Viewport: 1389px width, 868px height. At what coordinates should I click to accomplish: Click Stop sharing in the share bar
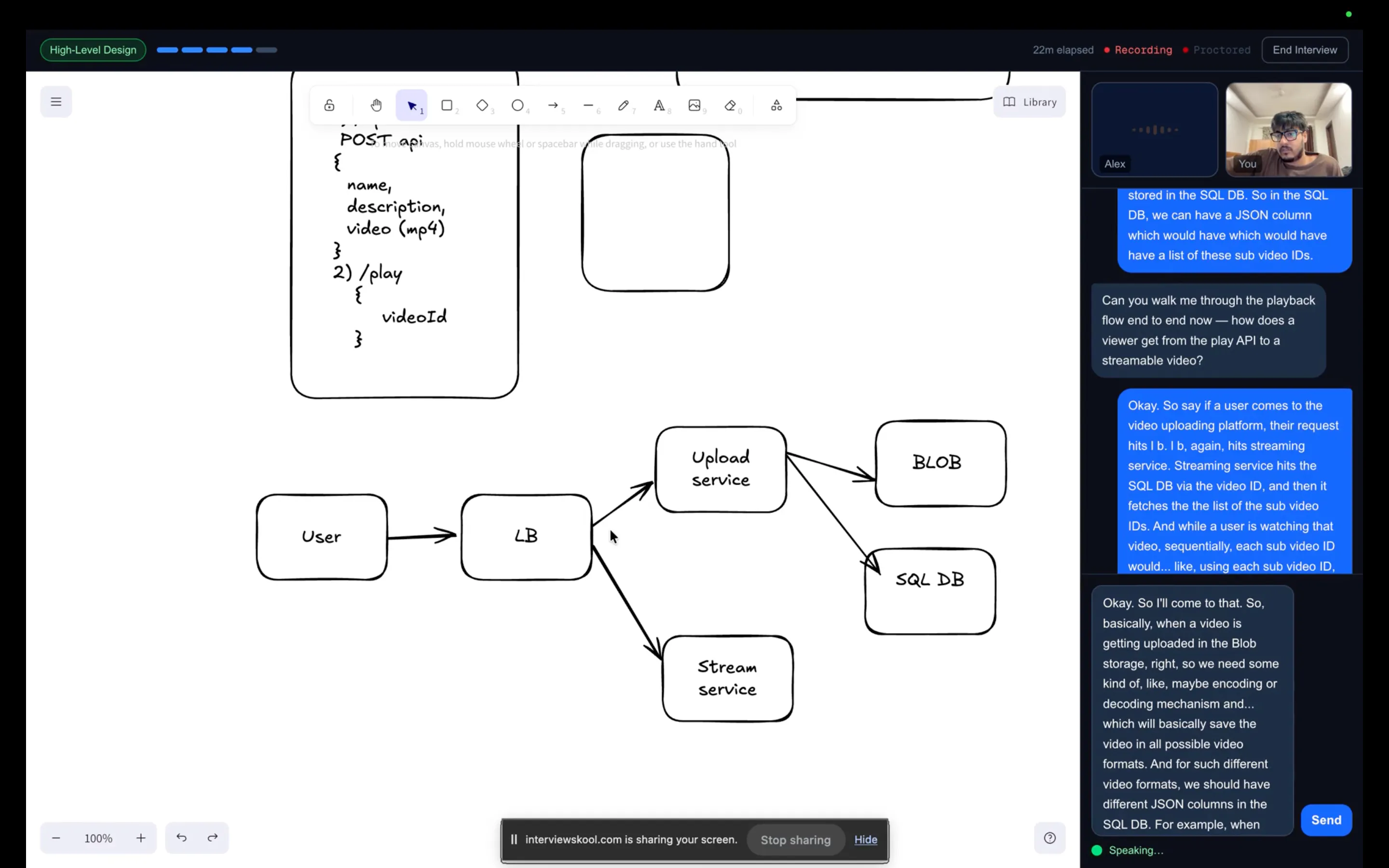tap(795, 840)
